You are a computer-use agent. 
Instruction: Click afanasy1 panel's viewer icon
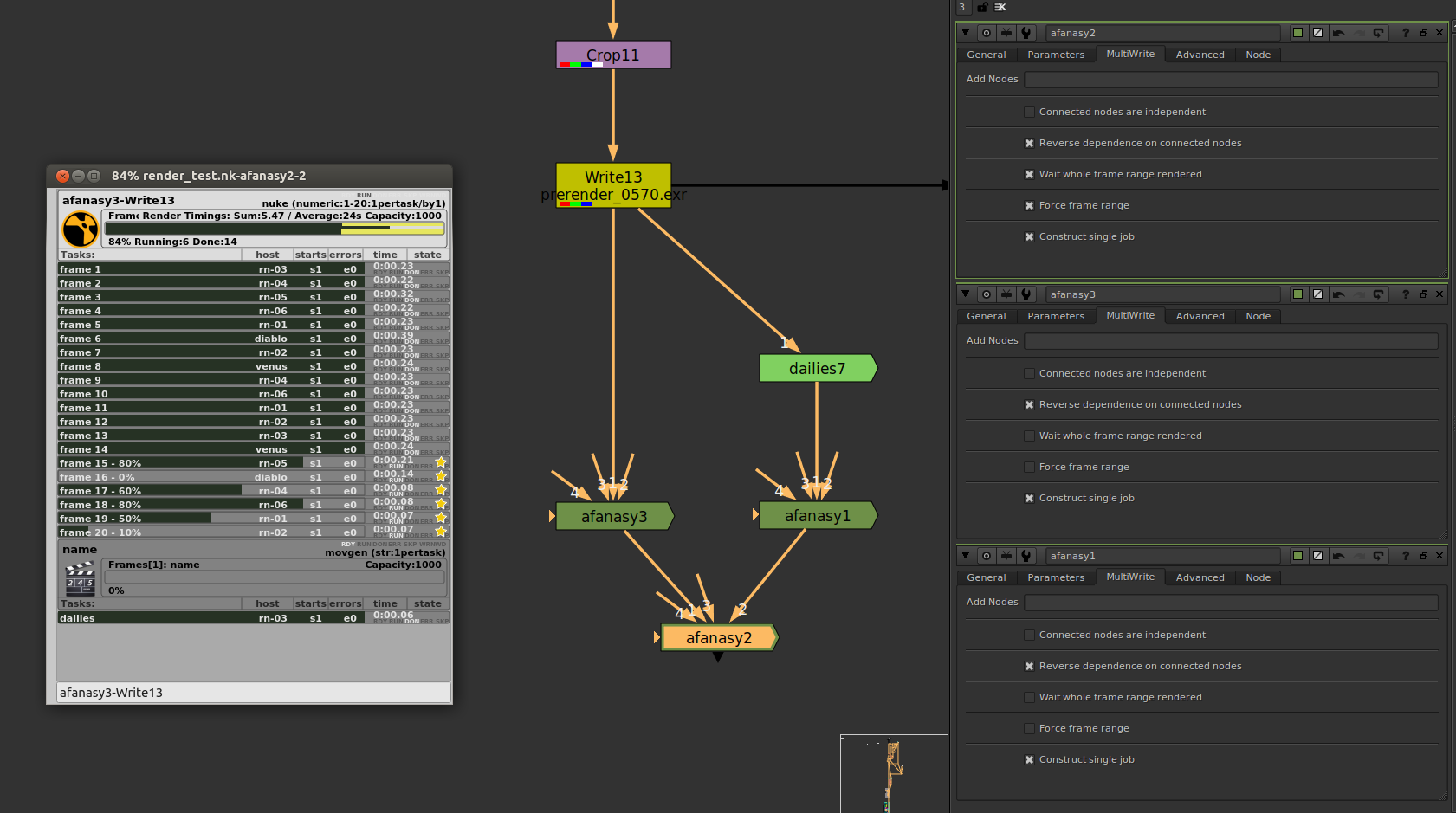(1006, 556)
